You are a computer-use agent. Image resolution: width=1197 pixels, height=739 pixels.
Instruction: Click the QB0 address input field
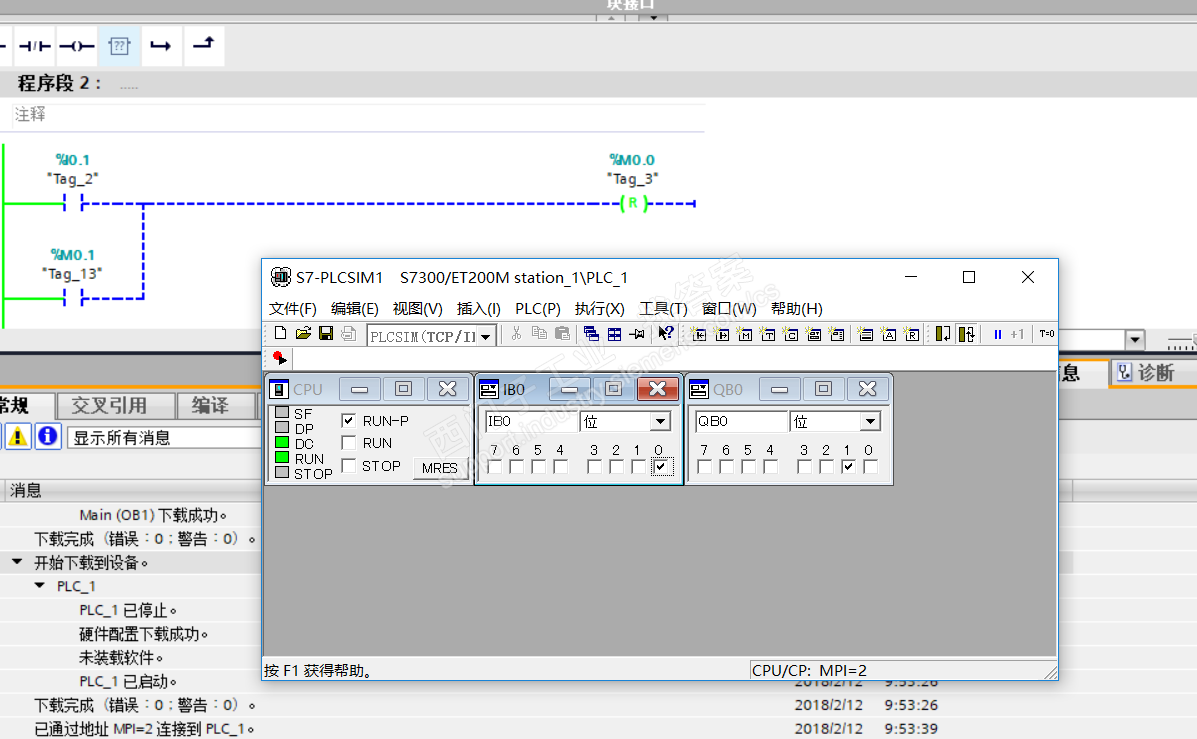[740, 421]
